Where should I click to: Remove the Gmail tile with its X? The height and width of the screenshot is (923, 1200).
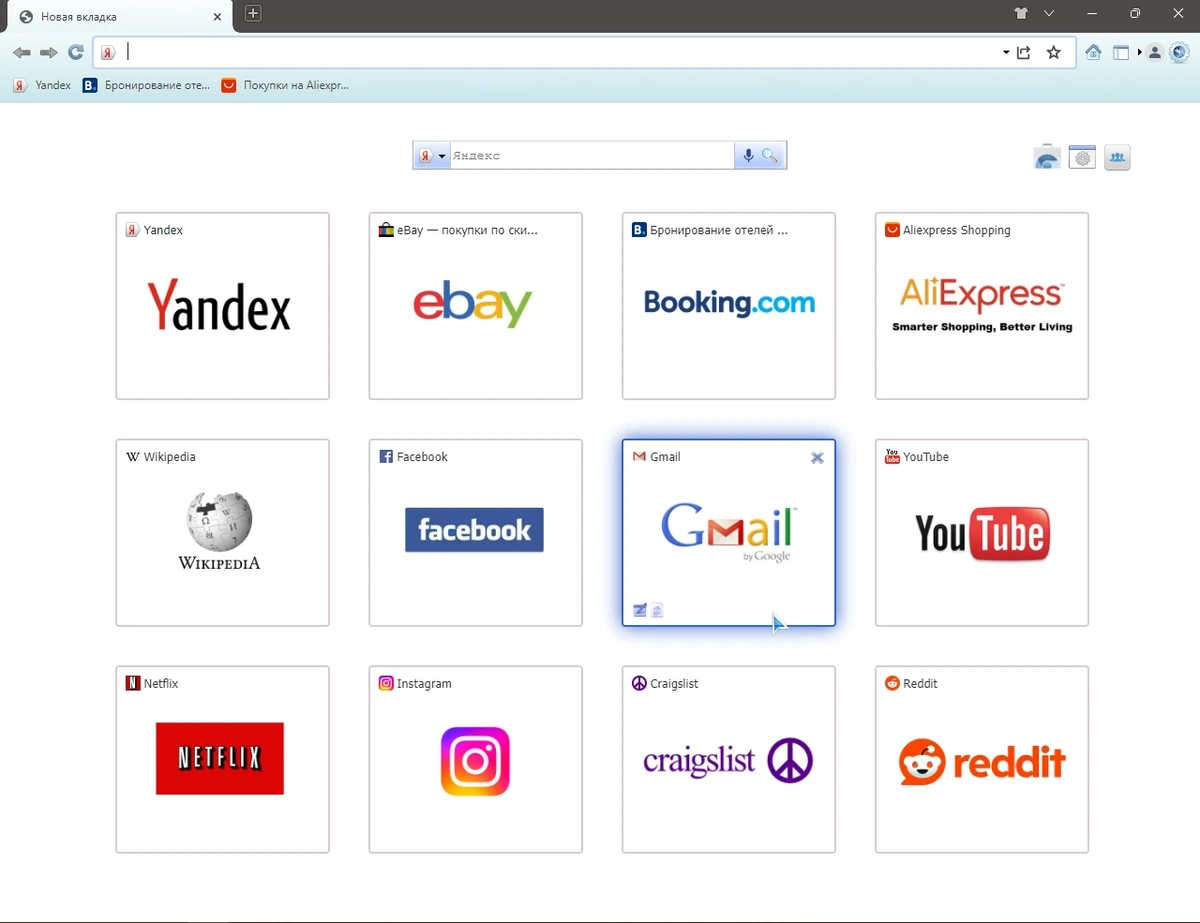[817, 457]
